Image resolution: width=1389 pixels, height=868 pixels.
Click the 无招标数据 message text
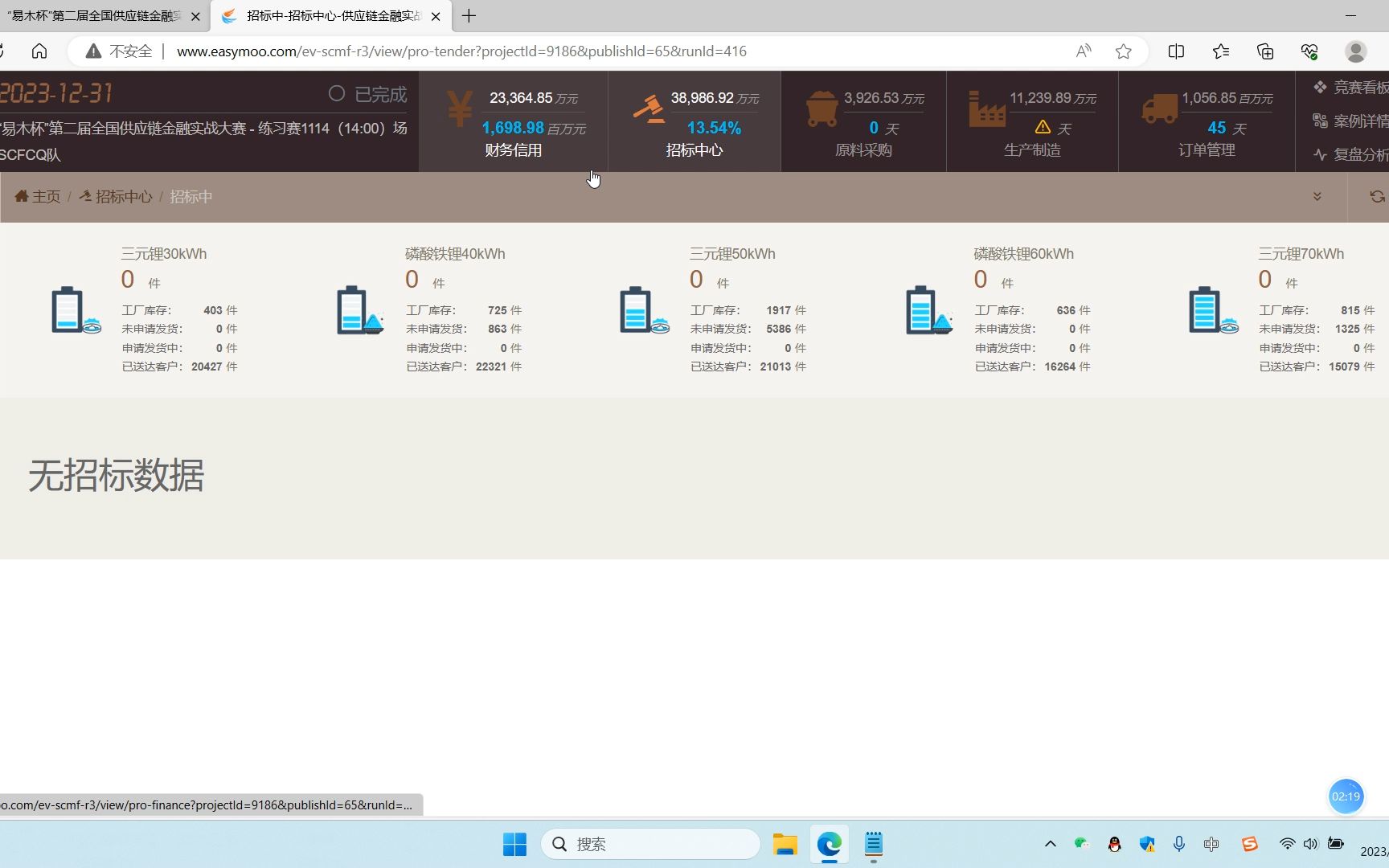coord(117,476)
